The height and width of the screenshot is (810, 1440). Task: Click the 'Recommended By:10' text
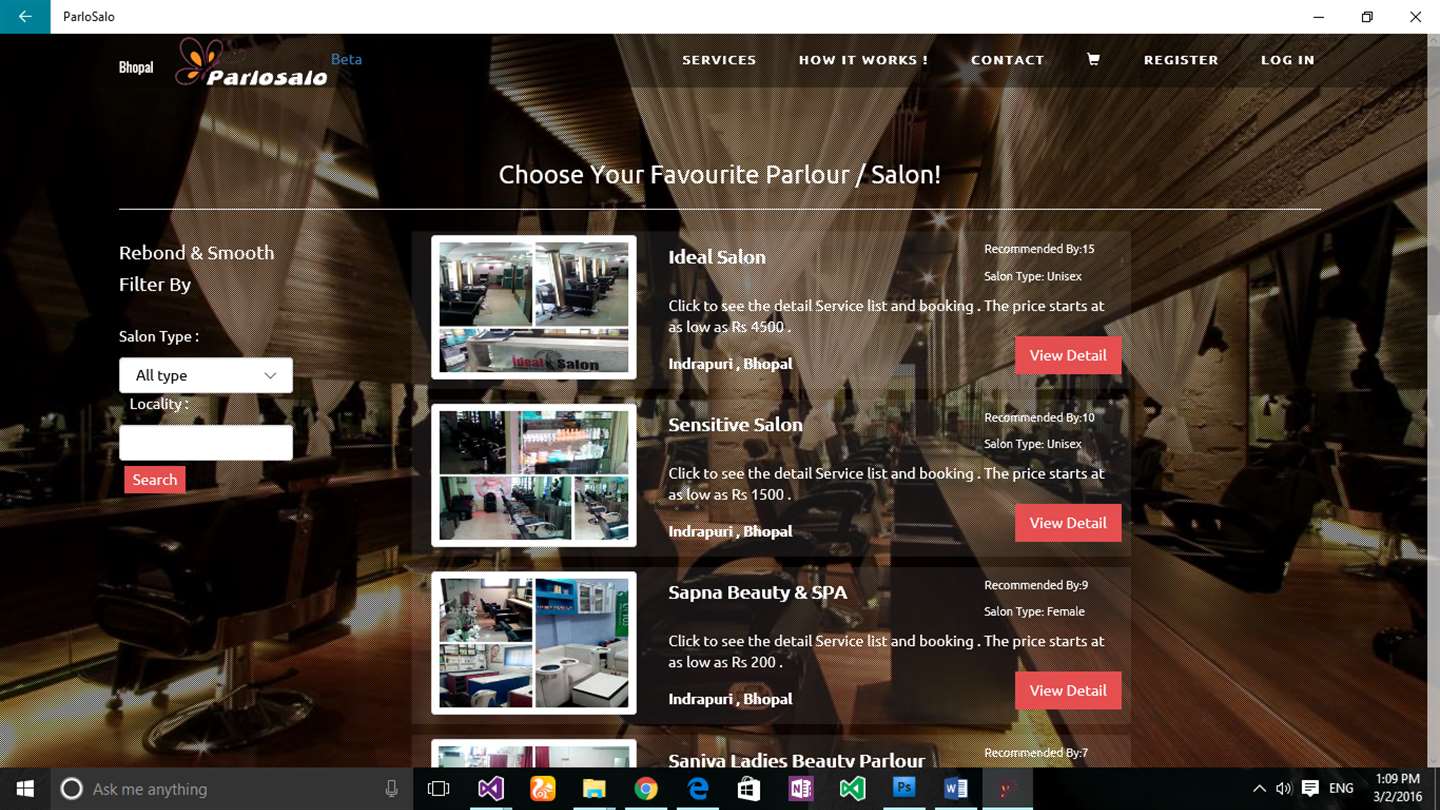1039,417
